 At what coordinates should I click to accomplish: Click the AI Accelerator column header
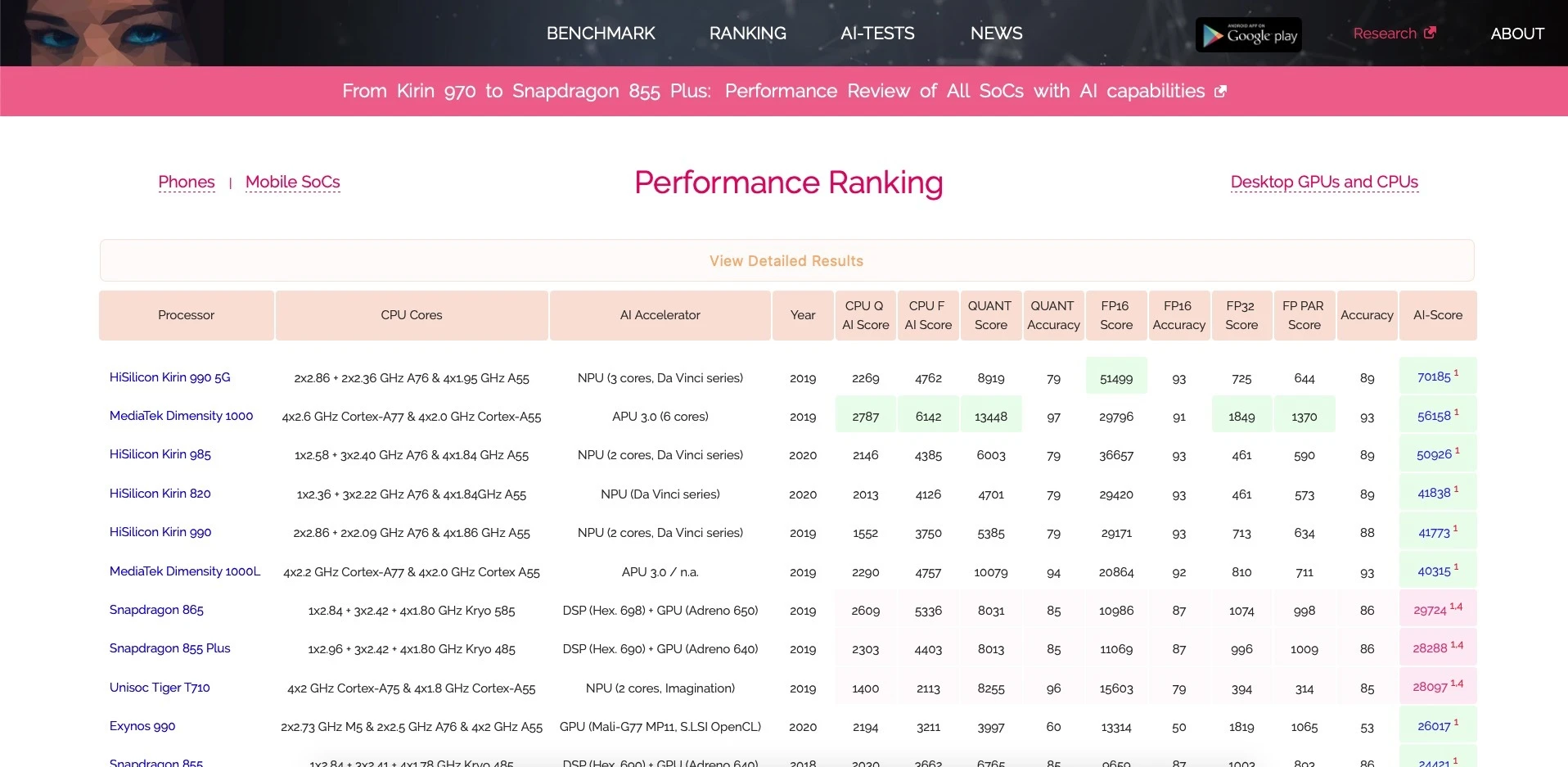(x=660, y=315)
